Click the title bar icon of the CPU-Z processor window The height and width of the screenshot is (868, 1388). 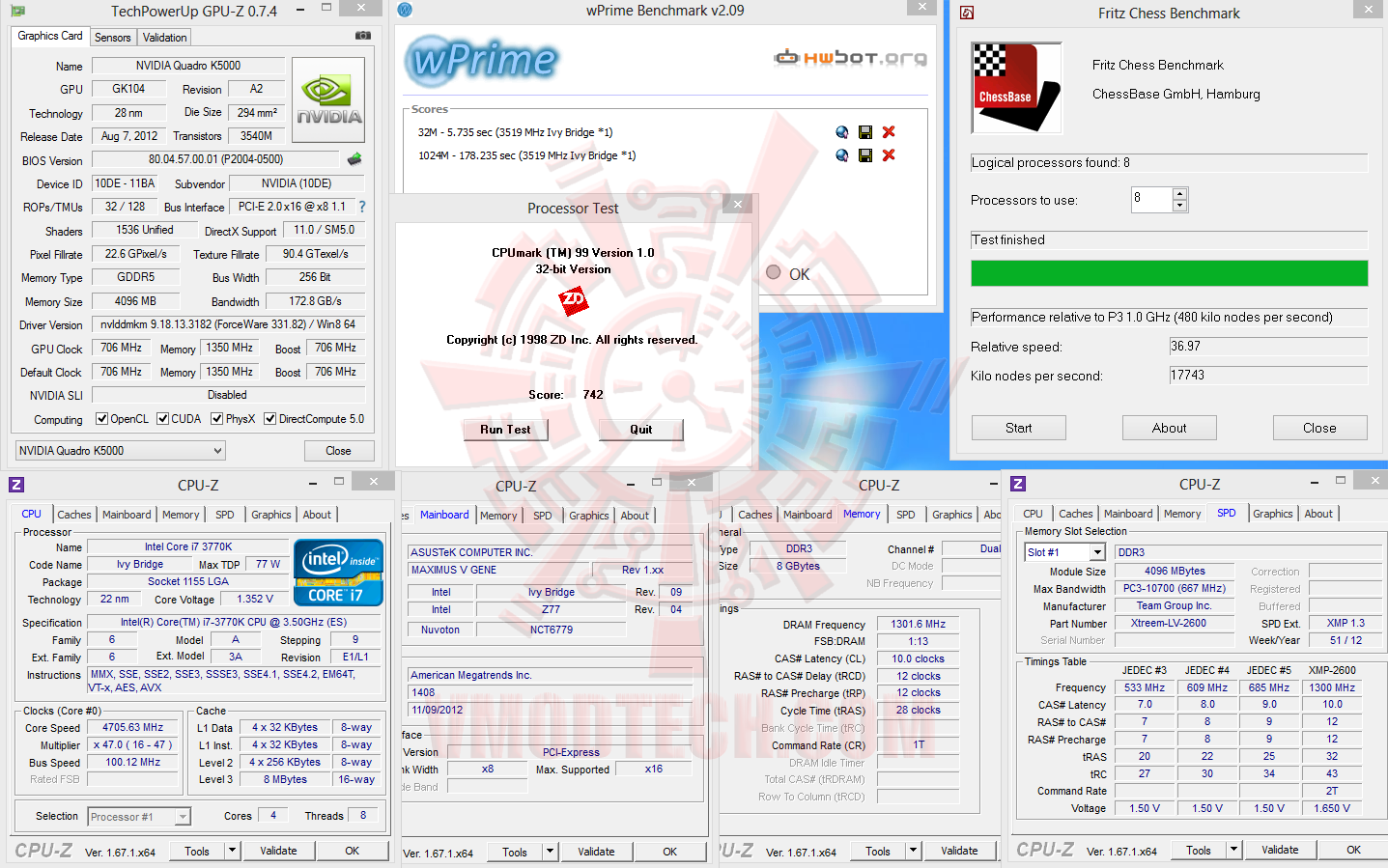tap(16, 485)
